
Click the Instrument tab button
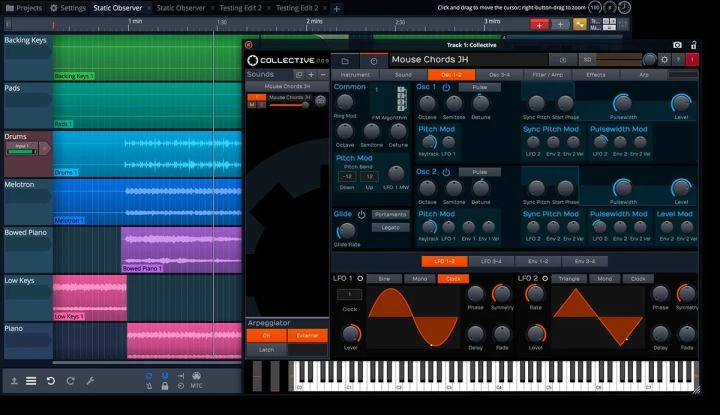(355, 75)
